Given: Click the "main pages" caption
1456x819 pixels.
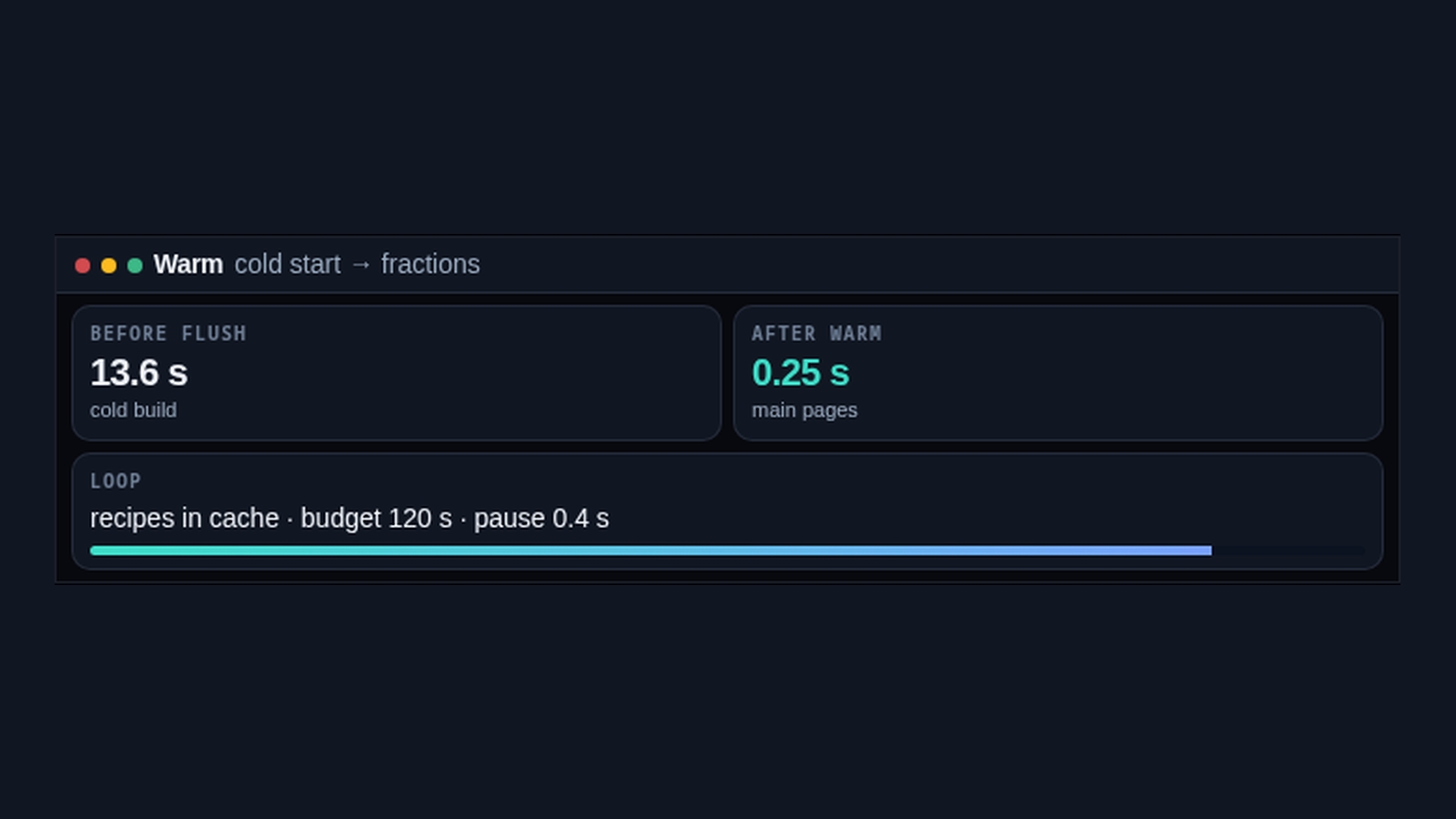Looking at the screenshot, I should [x=804, y=410].
